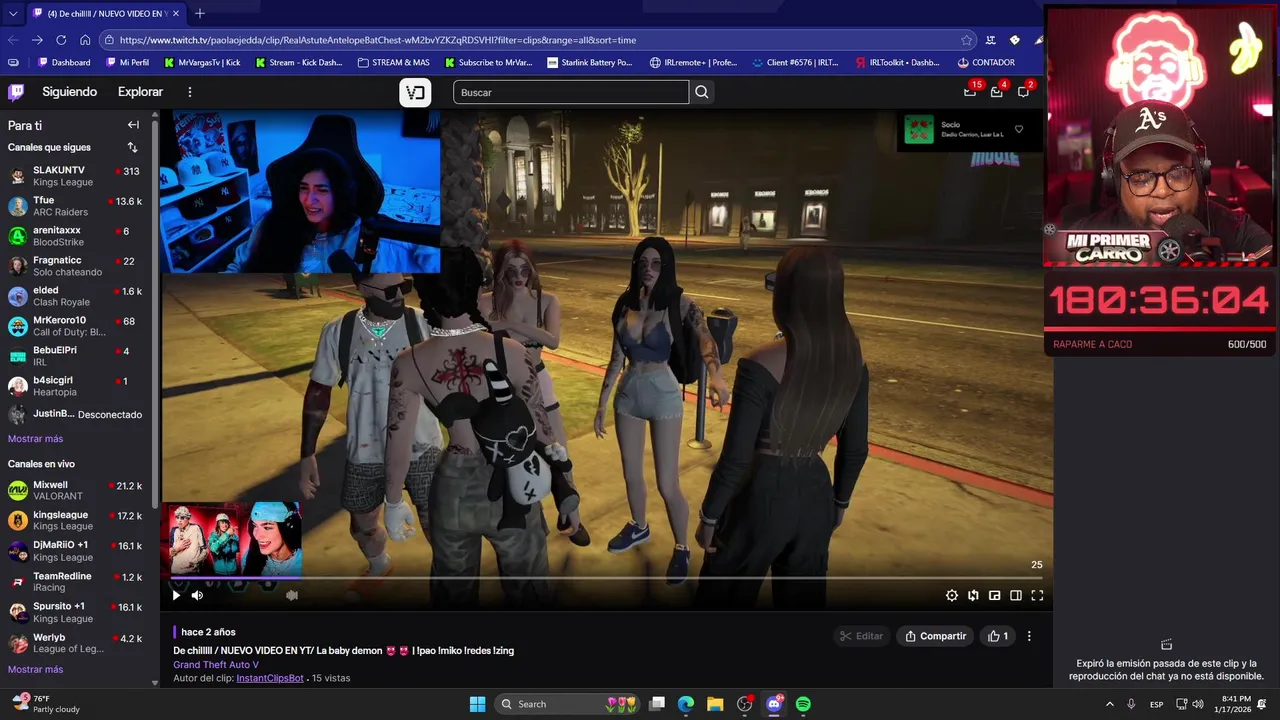The width and height of the screenshot is (1280, 720).
Task: Bookmark this page with star icon
Action: 966,40
